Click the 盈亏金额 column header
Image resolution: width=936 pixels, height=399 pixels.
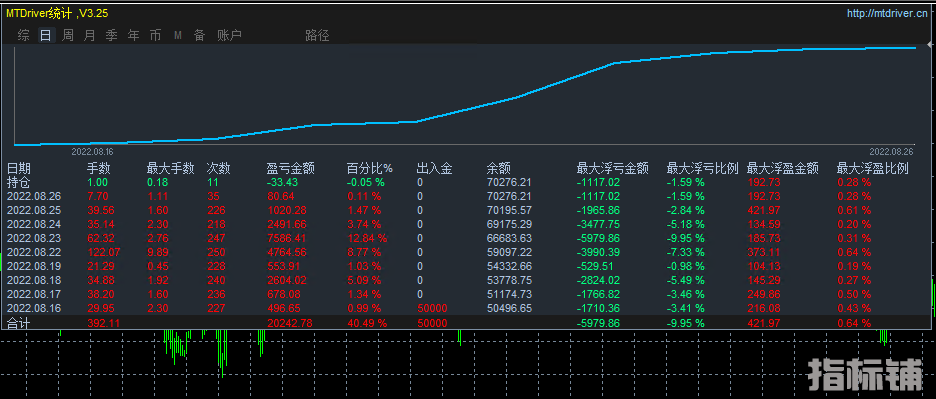coord(291,169)
